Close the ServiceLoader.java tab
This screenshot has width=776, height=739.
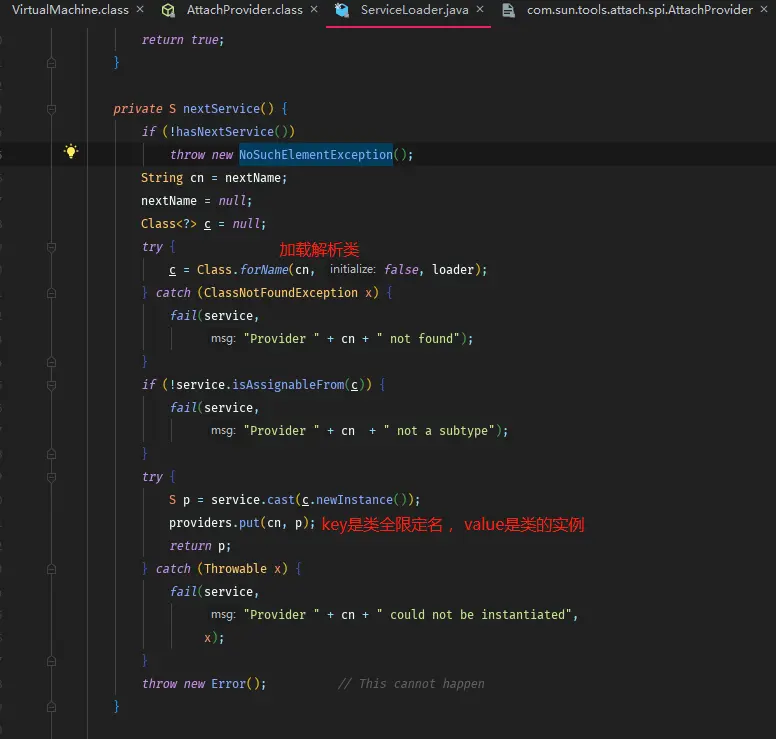pos(480,9)
